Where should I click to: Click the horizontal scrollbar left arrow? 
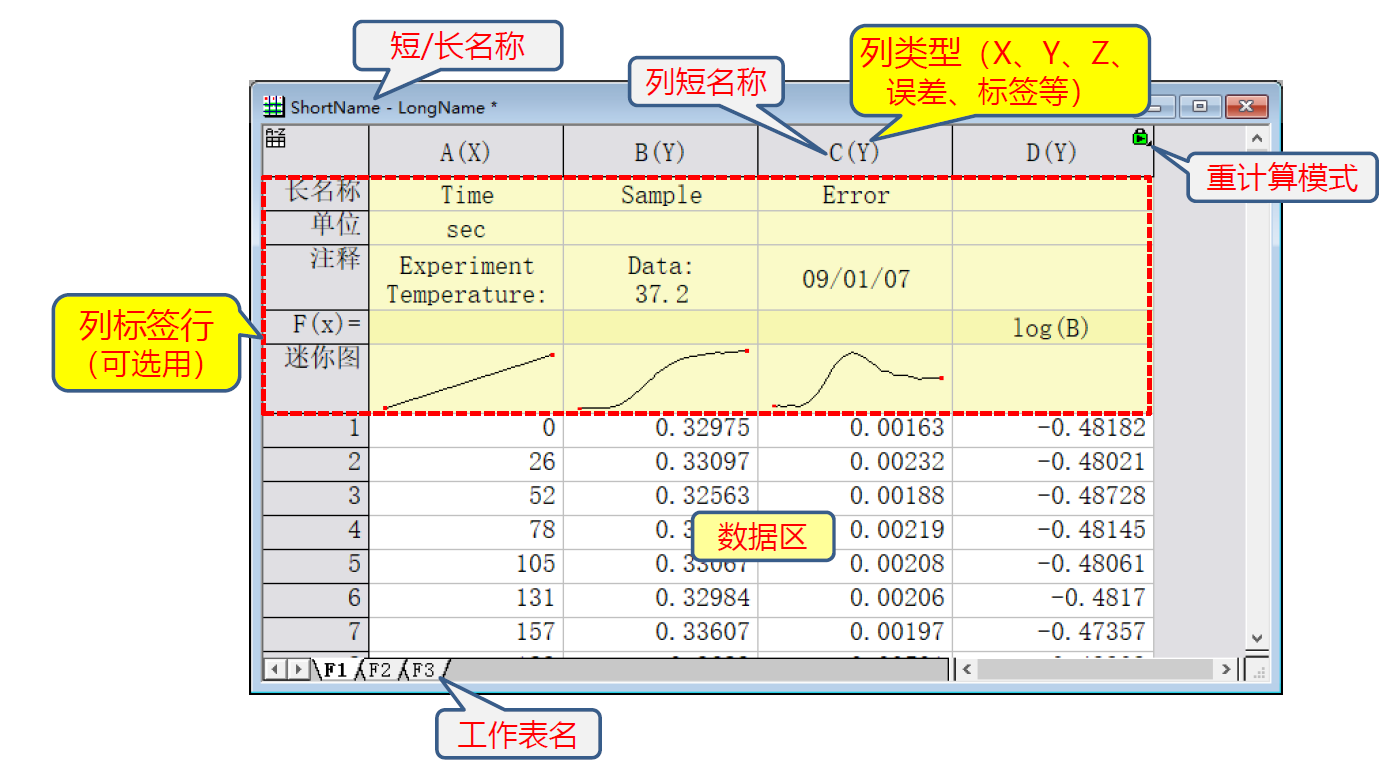click(966, 669)
